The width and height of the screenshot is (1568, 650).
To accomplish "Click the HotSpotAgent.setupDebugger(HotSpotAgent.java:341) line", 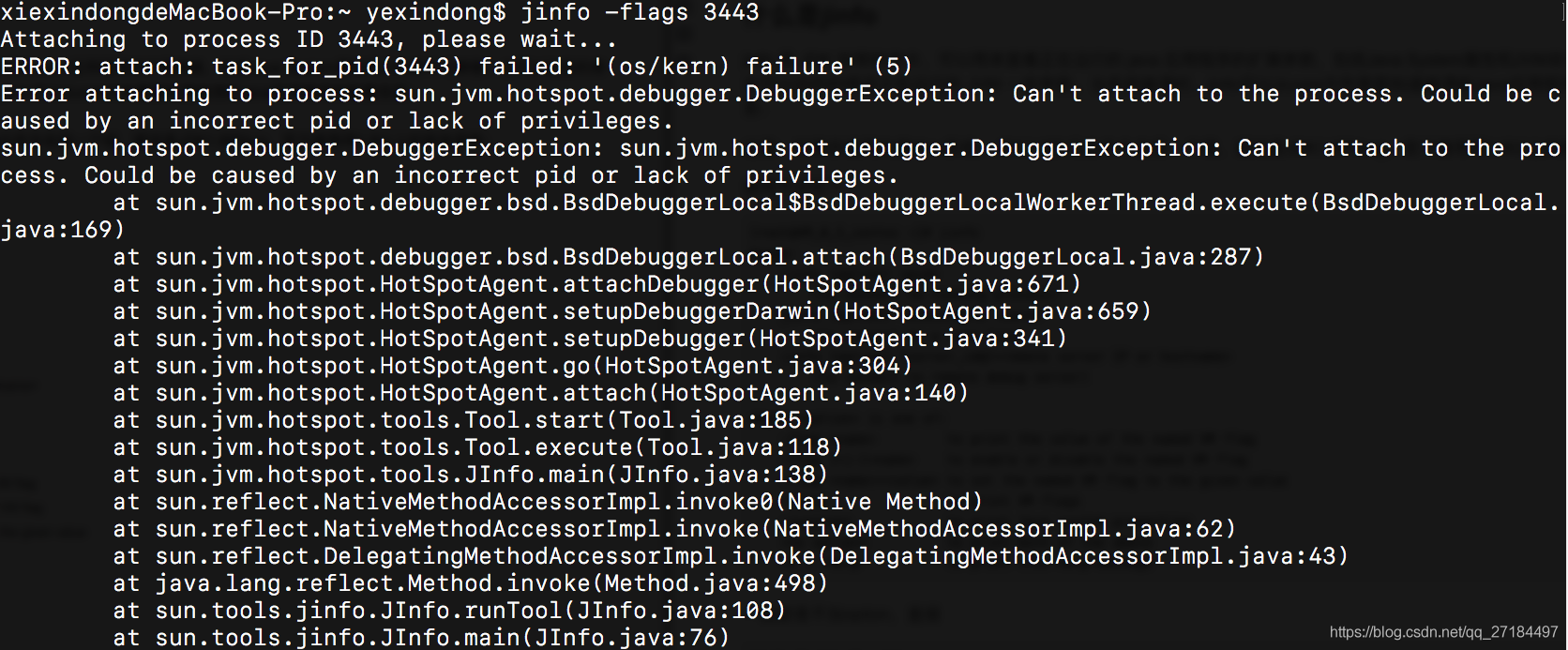I will point(591,339).
